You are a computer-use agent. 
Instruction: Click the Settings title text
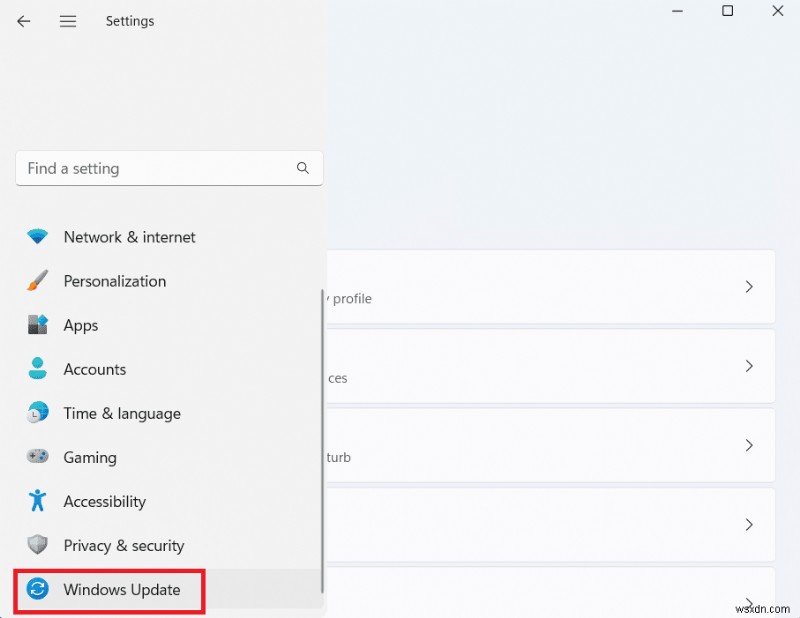[x=130, y=21]
